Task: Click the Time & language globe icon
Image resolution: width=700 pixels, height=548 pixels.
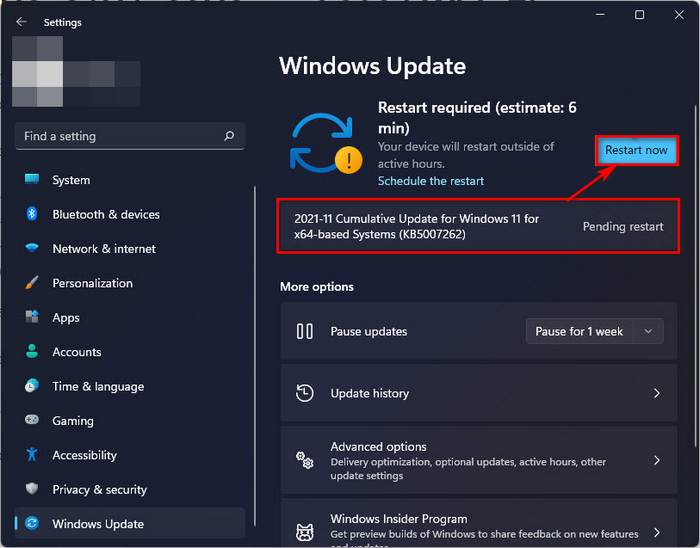Action: point(32,386)
